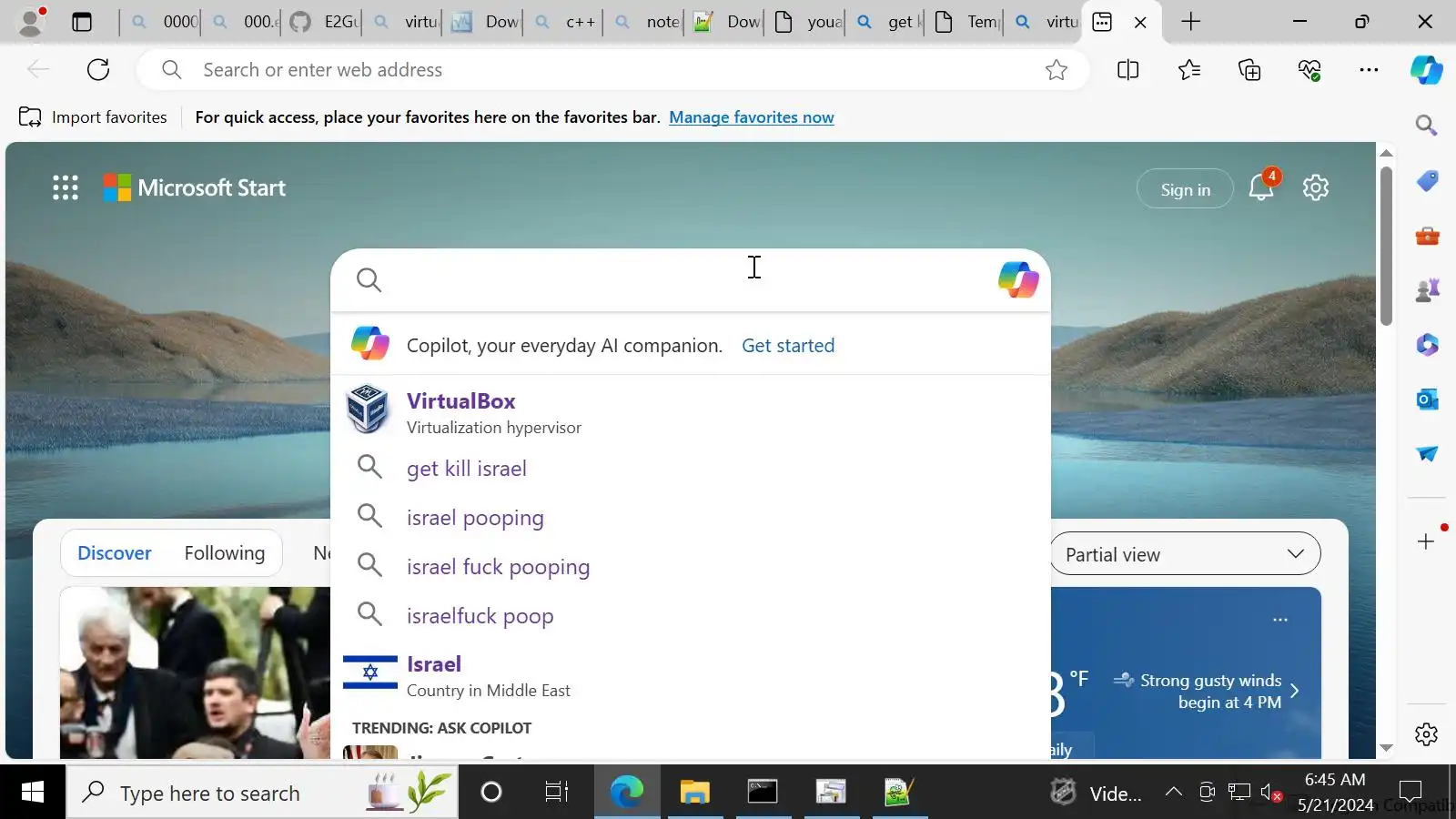Viewport: 1456px width, 819px height.
Task: Open sidebar Games chess icon
Action: click(x=1426, y=290)
